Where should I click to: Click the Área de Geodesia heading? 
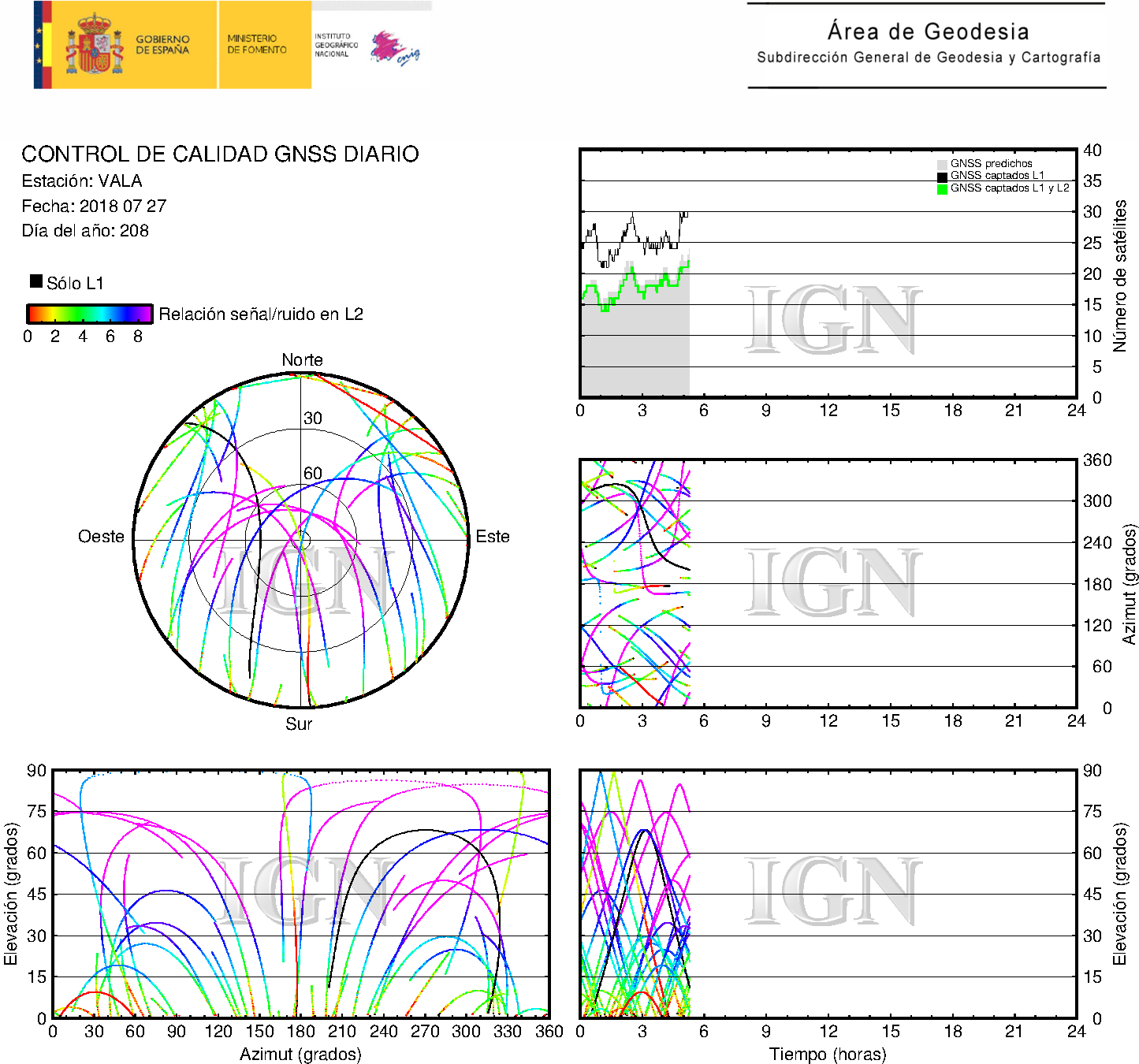(x=928, y=32)
